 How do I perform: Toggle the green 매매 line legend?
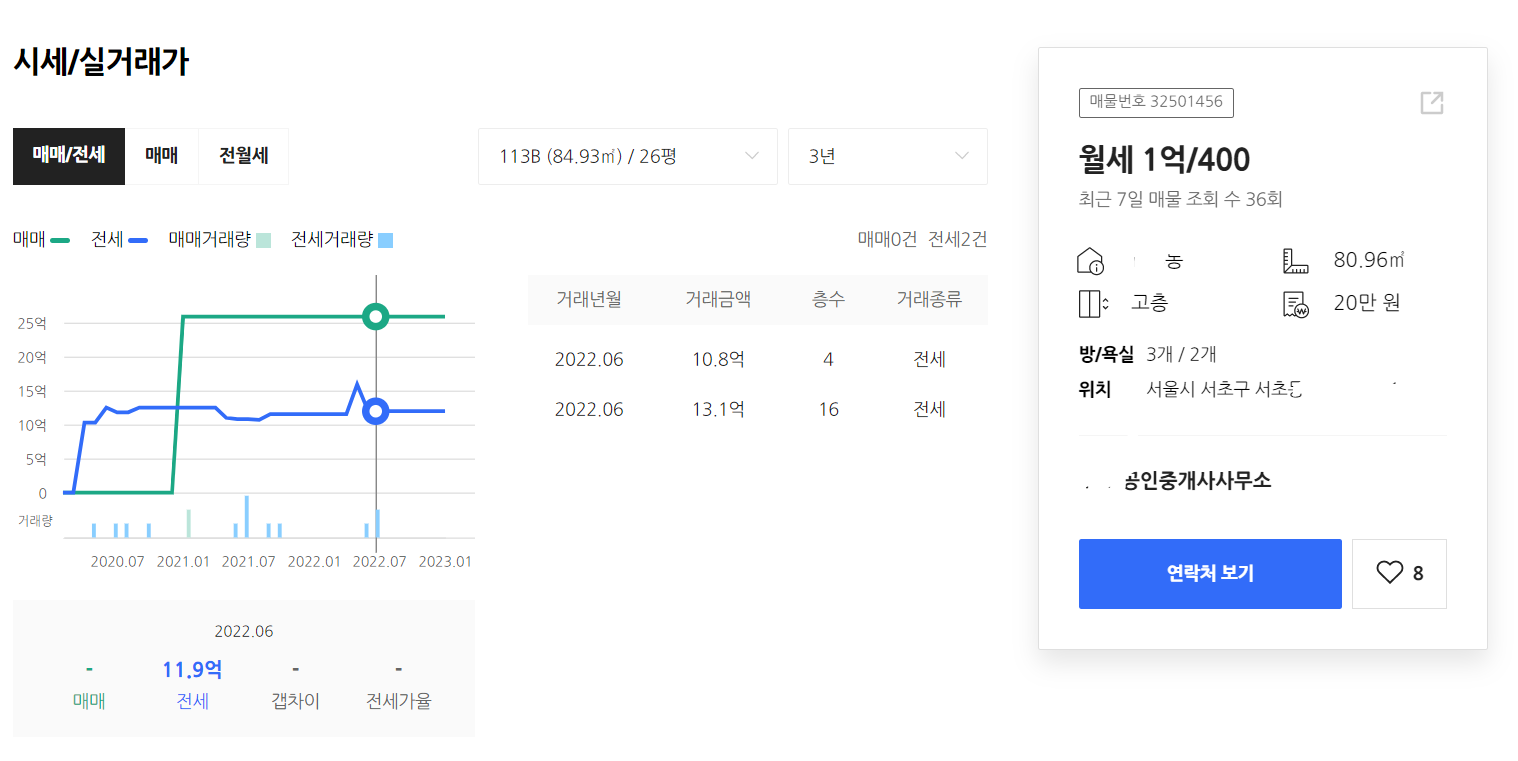point(42,240)
